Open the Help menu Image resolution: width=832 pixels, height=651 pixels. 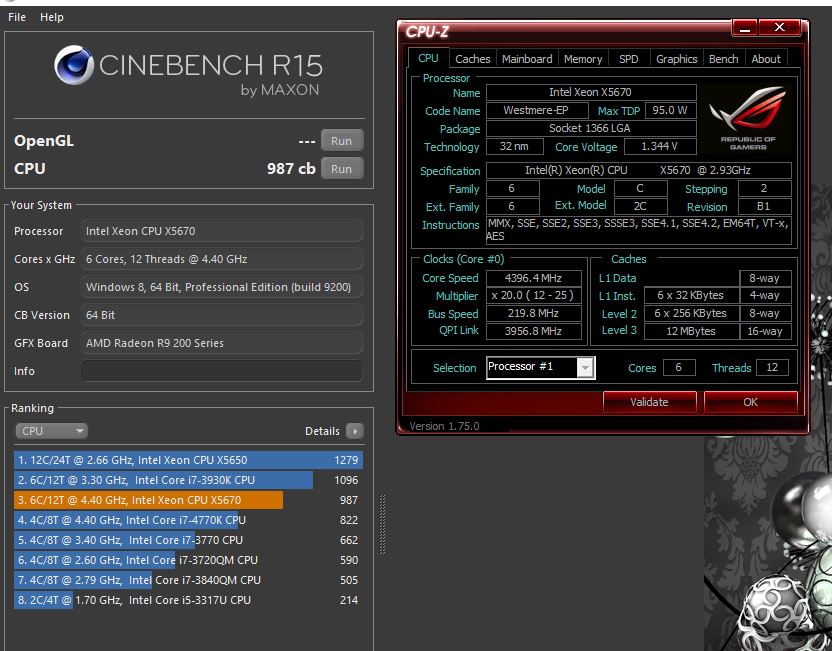[x=51, y=17]
